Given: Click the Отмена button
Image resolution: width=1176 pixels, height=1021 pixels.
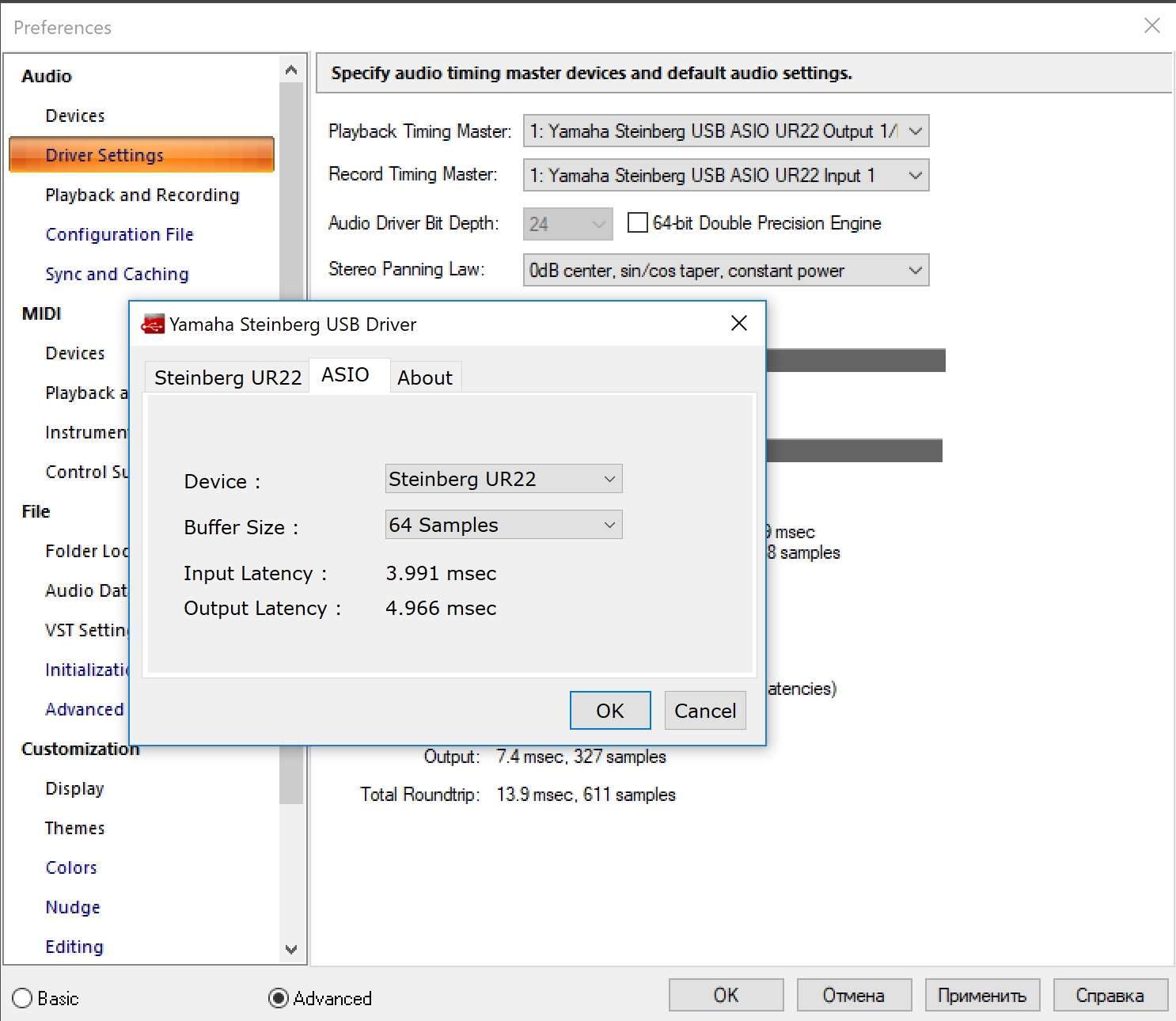Looking at the screenshot, I should [x=854, y=995].
